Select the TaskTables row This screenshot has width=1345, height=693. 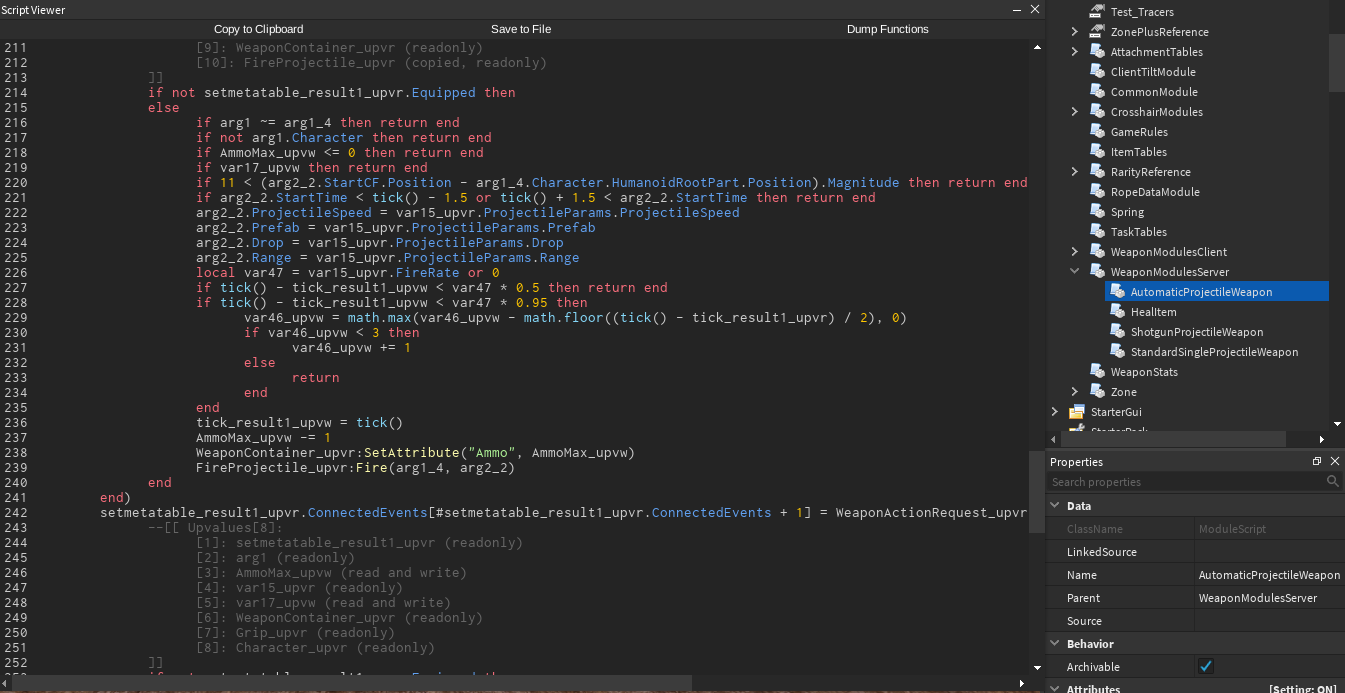(x=1188, y=232)
